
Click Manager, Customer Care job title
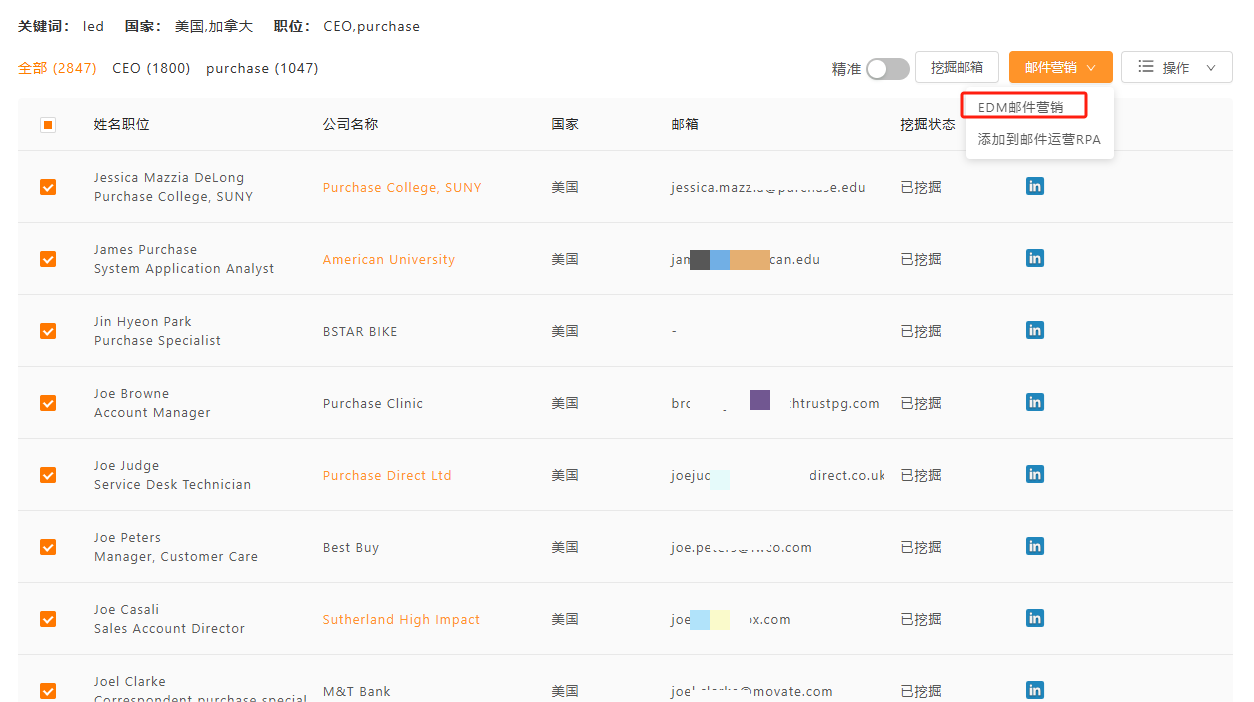click(x=176, y=556)
